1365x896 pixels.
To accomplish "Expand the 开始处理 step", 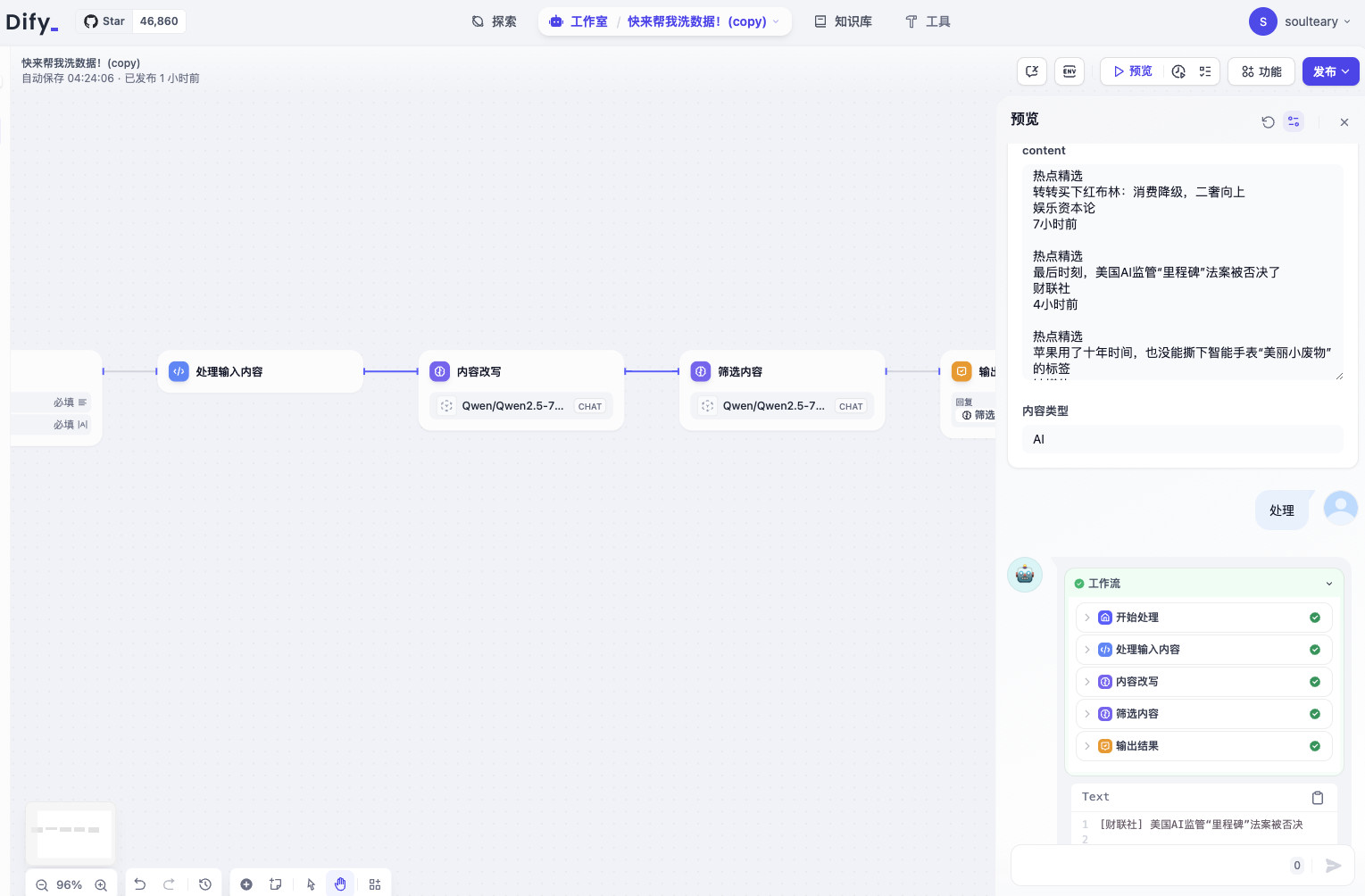I will [1203, 618].
